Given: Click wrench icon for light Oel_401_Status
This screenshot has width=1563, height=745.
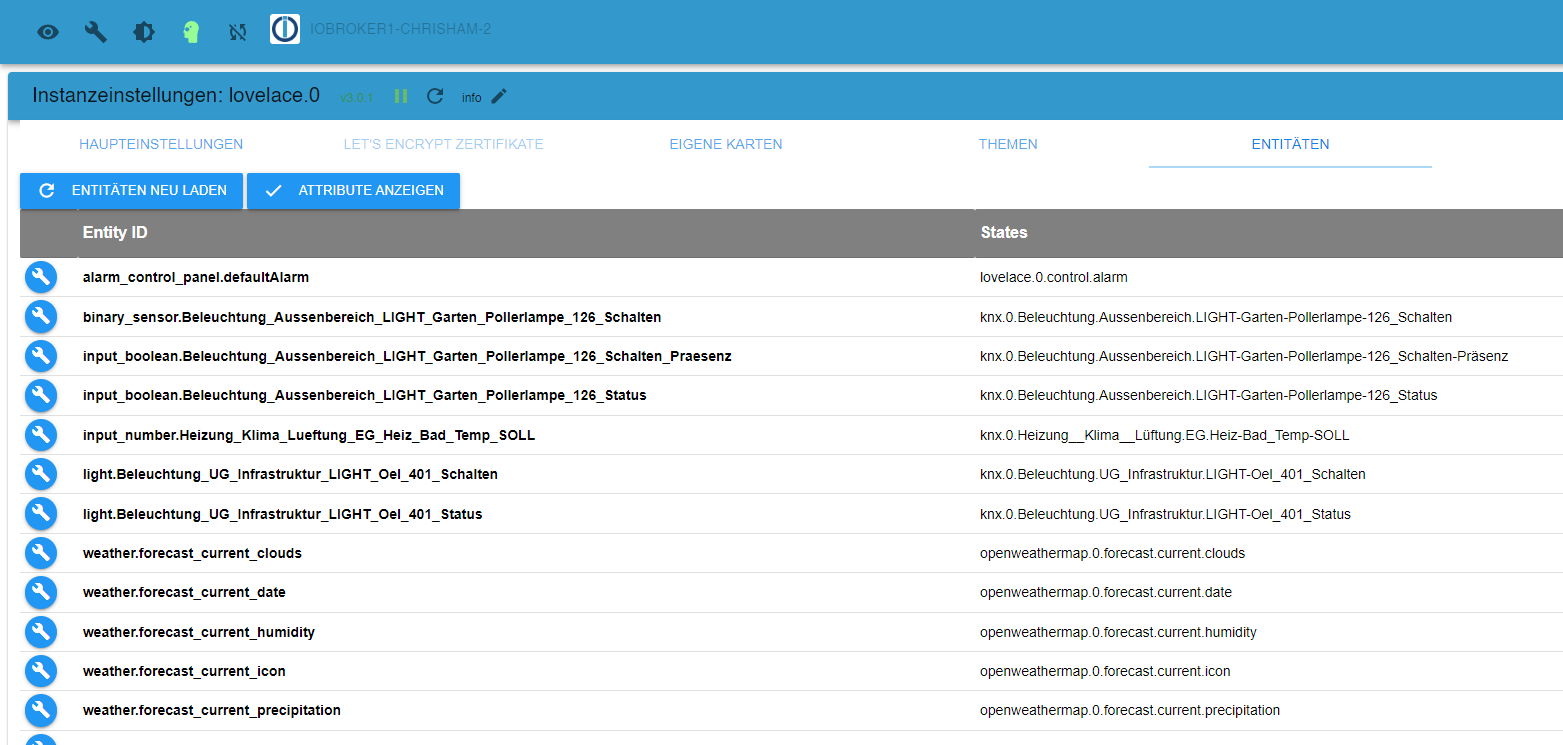Looking at the screenshot, I should [x=41, y=514].
